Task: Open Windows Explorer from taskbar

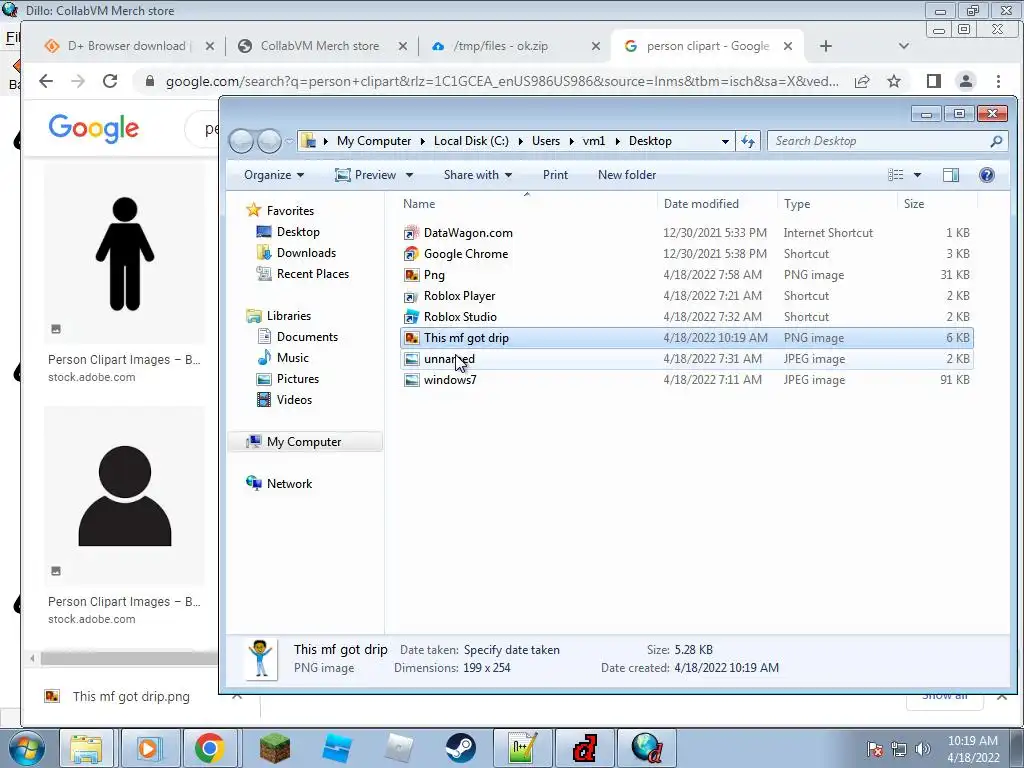Action: point(86,748)
